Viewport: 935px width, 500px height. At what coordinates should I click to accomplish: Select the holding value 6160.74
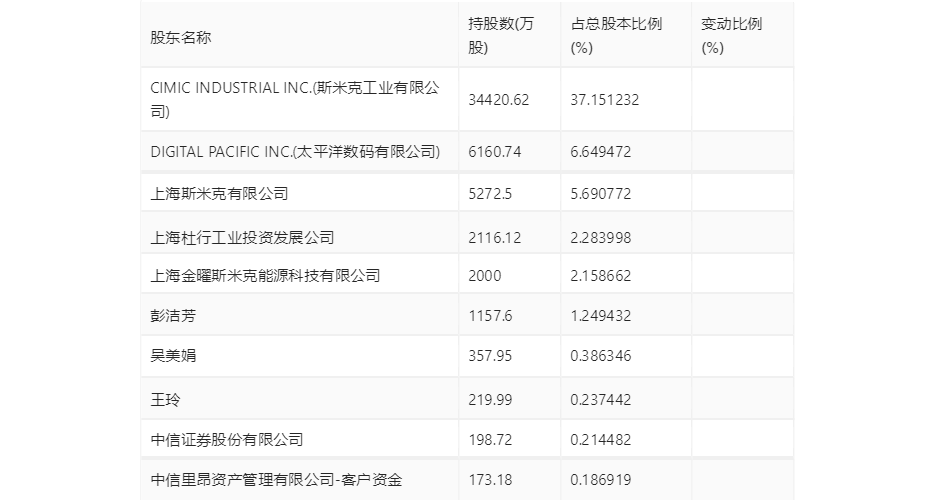pos(495,152)
